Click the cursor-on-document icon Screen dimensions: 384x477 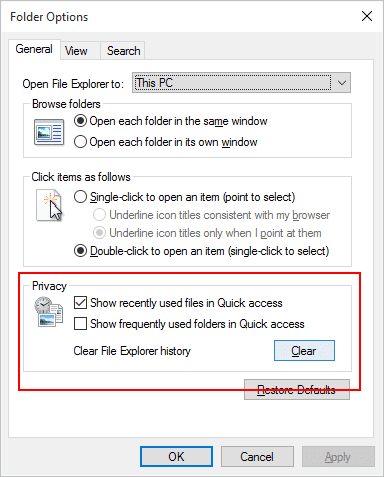pyautogui.click(x=50, y=205)
